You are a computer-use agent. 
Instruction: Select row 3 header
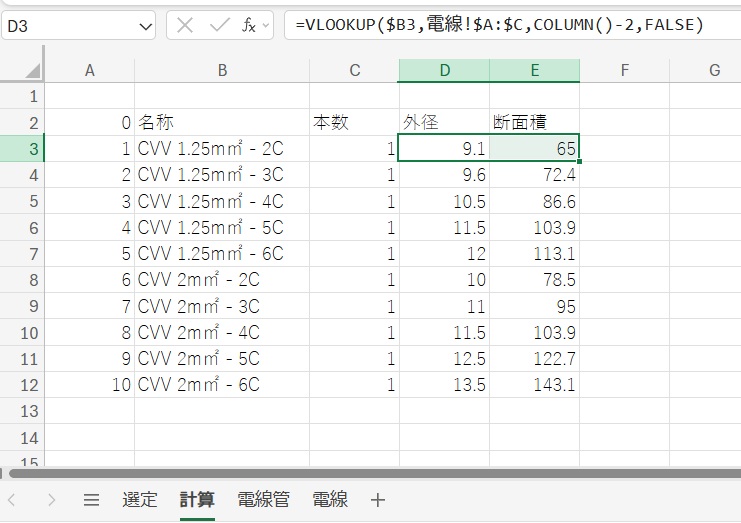pos(22,149)
